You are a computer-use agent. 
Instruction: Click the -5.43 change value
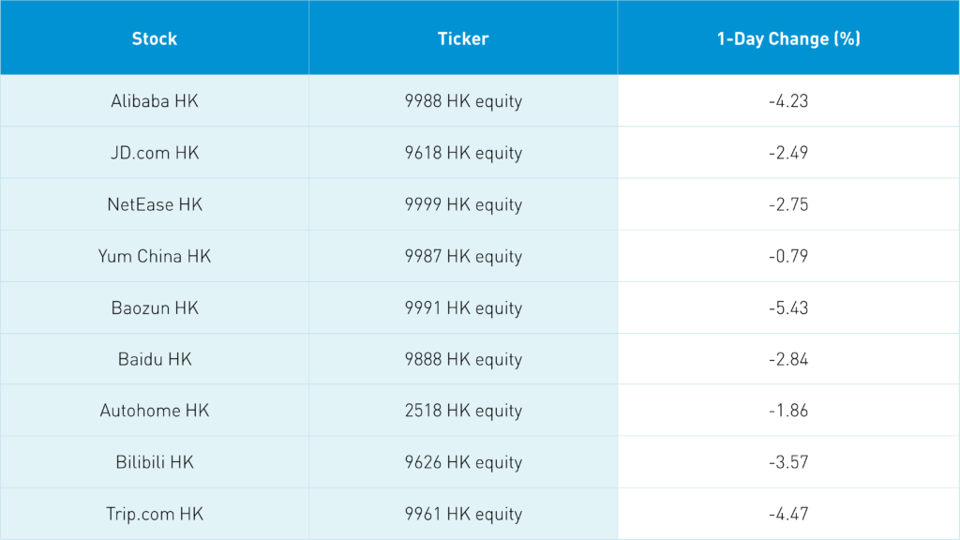point(788,308)
